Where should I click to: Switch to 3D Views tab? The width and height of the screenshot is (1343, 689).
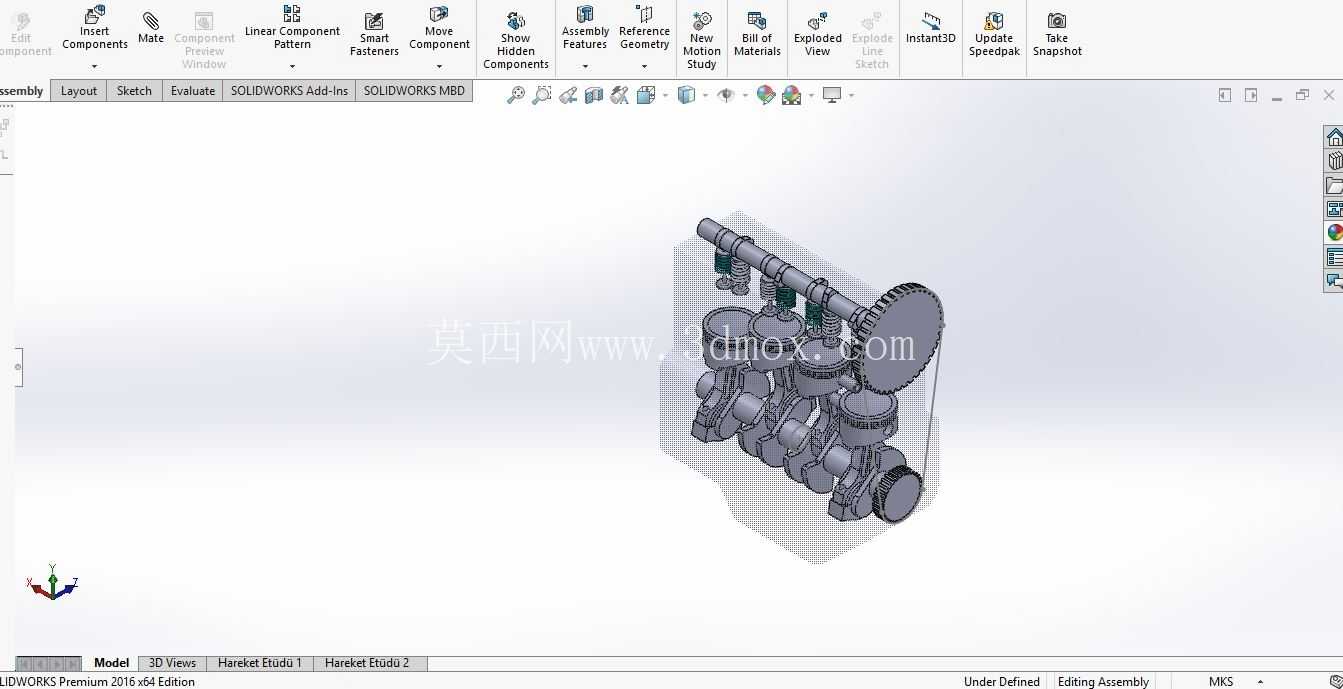tap(172, 663)
